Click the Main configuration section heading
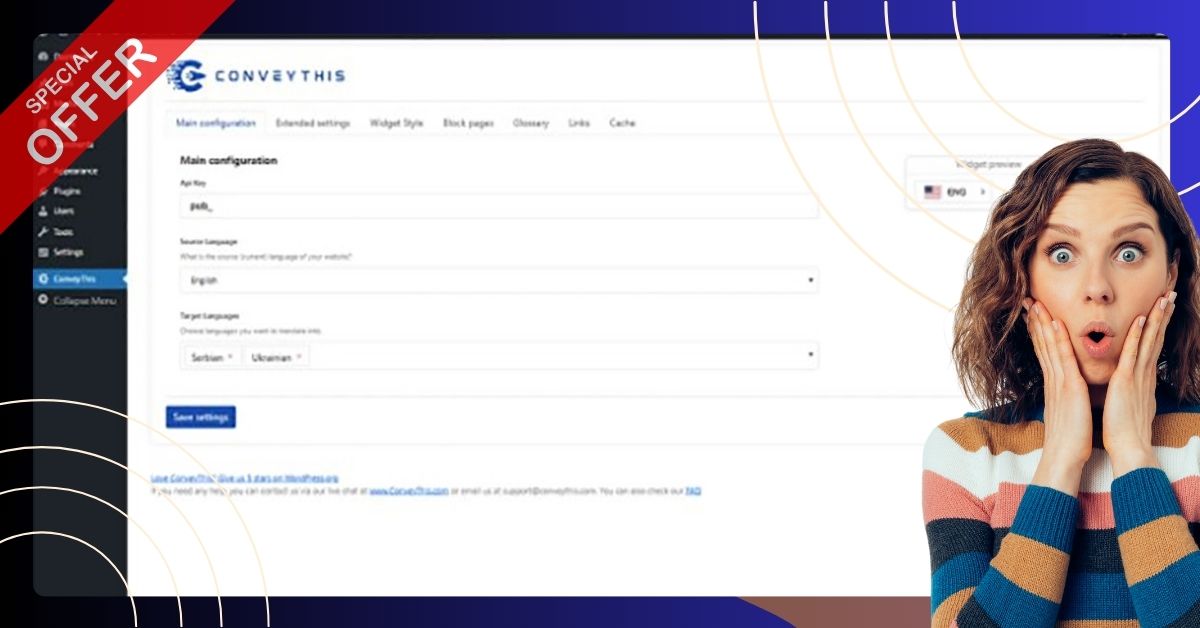This screenshot has height=628, width=1200. 229,160
